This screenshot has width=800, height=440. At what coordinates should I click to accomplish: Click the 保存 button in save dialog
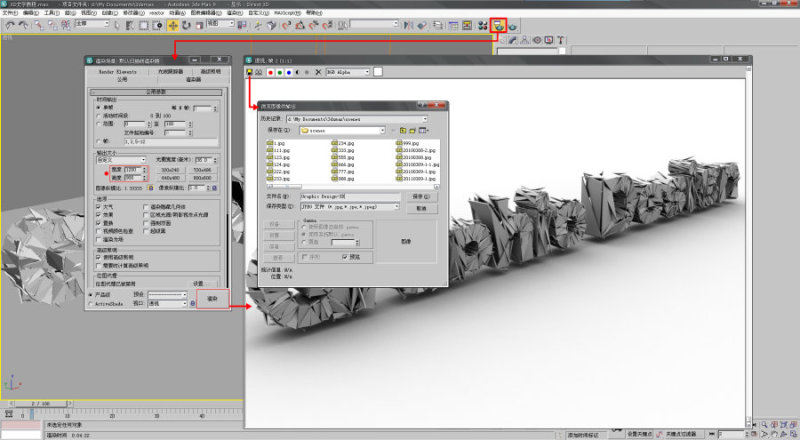click(421, 197)
